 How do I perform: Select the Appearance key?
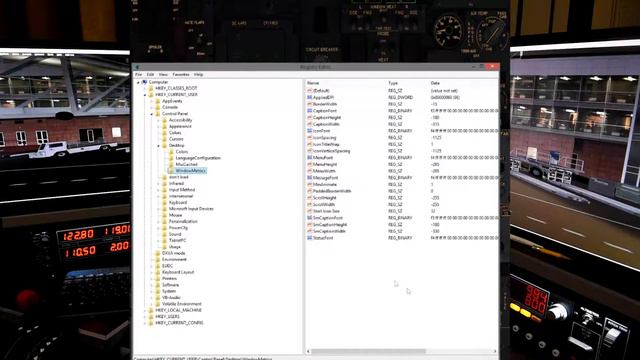tap(180, 127)
